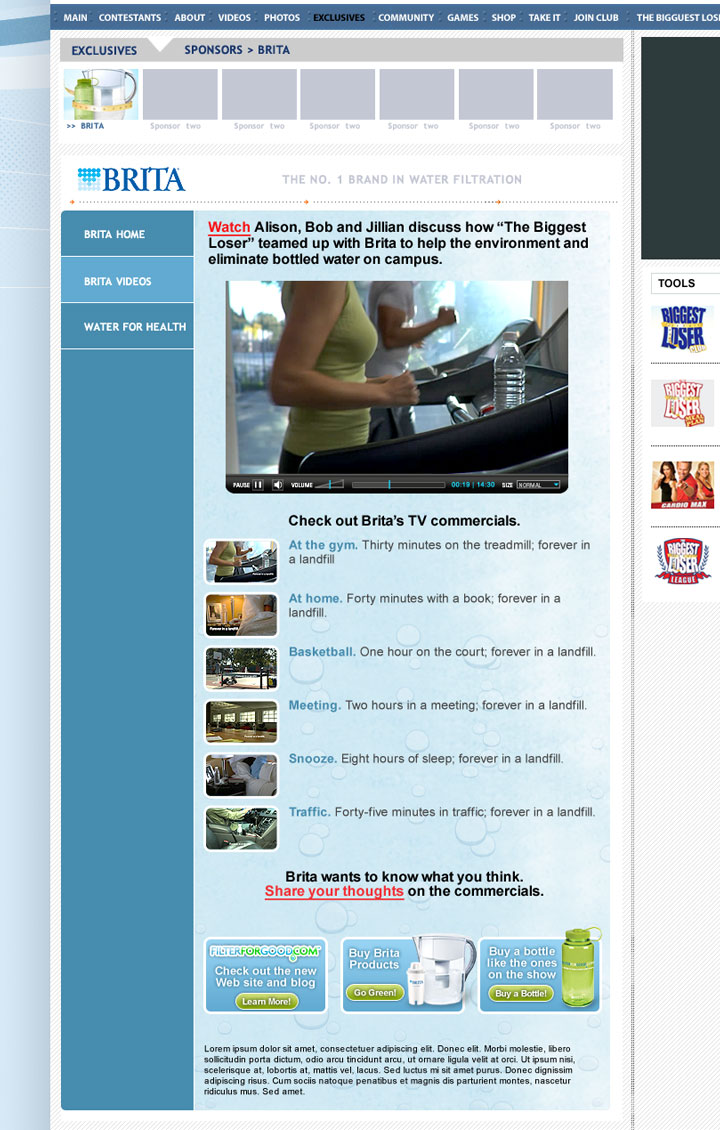Go to GAMES in the navigation bar
720x1130 pixels.
tap(463, 17)
